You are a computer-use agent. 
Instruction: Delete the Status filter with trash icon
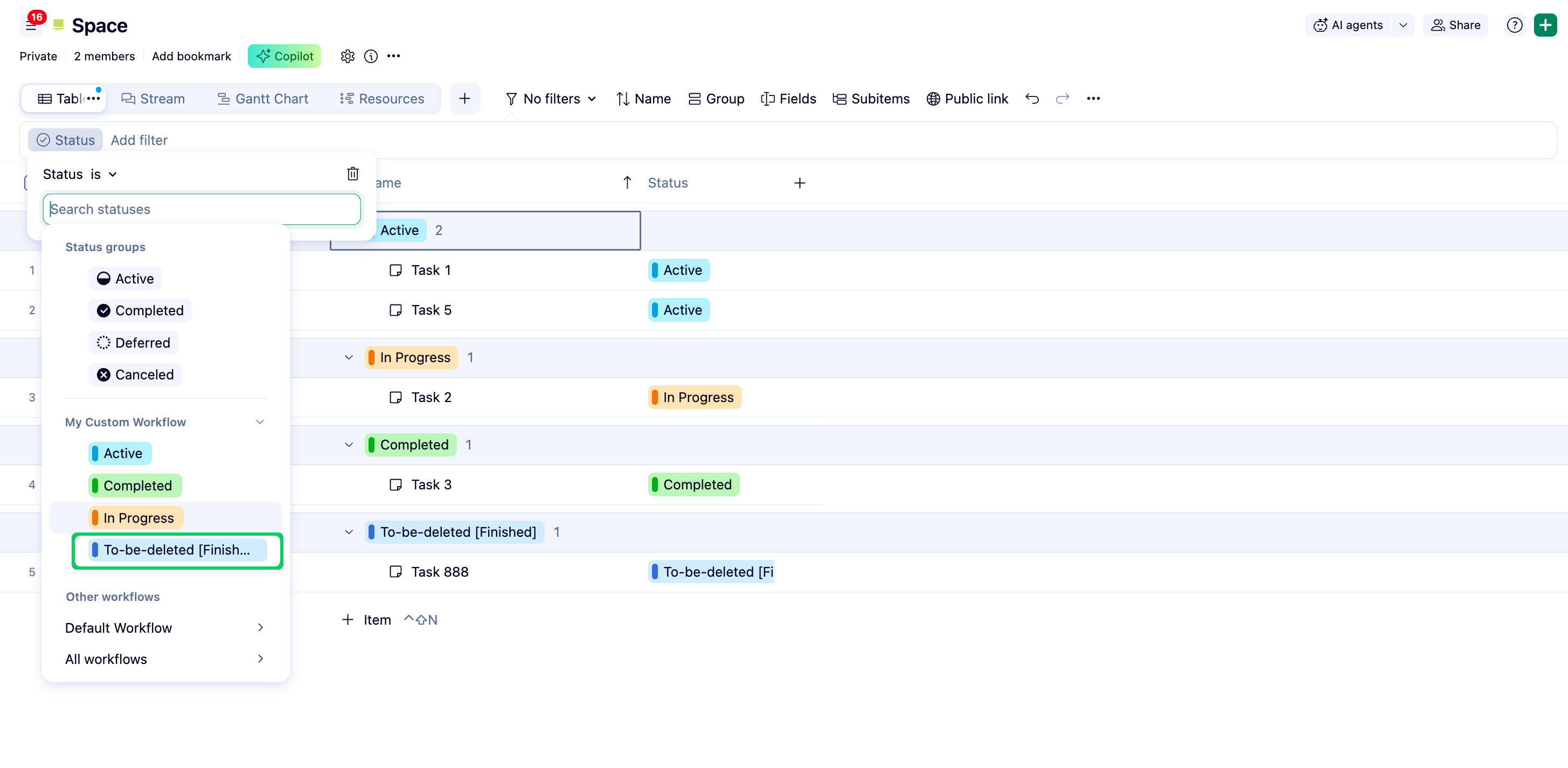[352, 174]
